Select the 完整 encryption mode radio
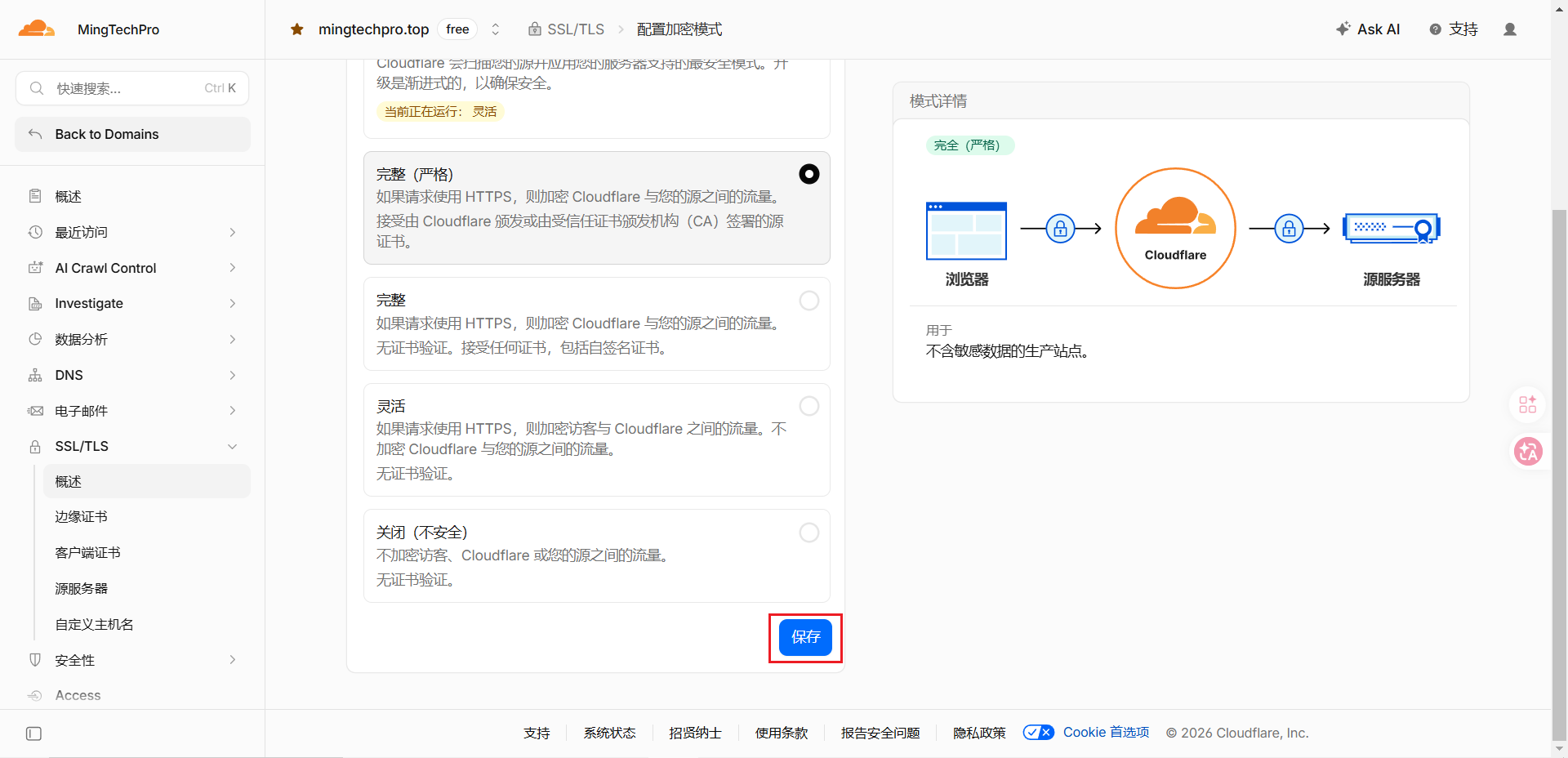Image resolution: width=1568 pixels, height=758 pixels. tap(809, 301)
